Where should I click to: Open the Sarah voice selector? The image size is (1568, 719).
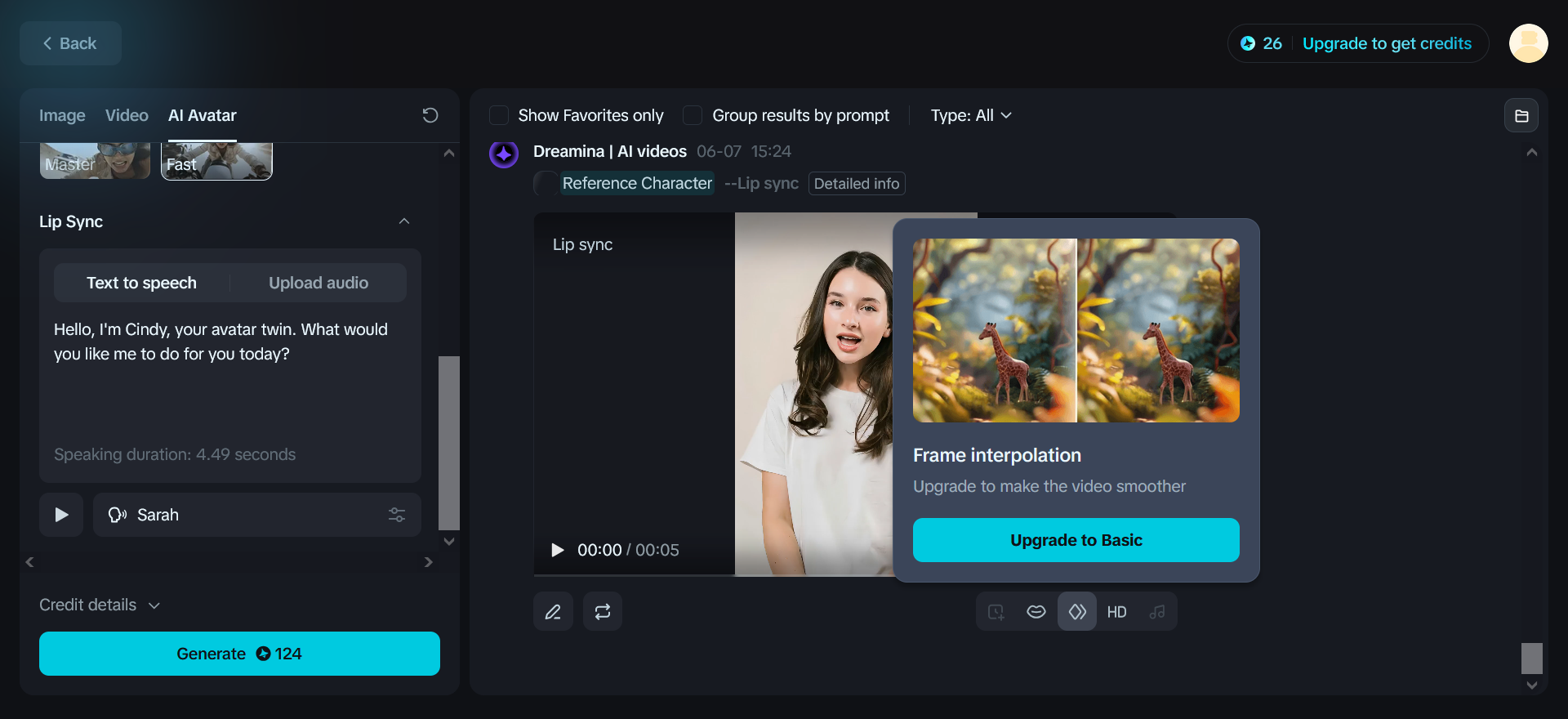[257, 515]
